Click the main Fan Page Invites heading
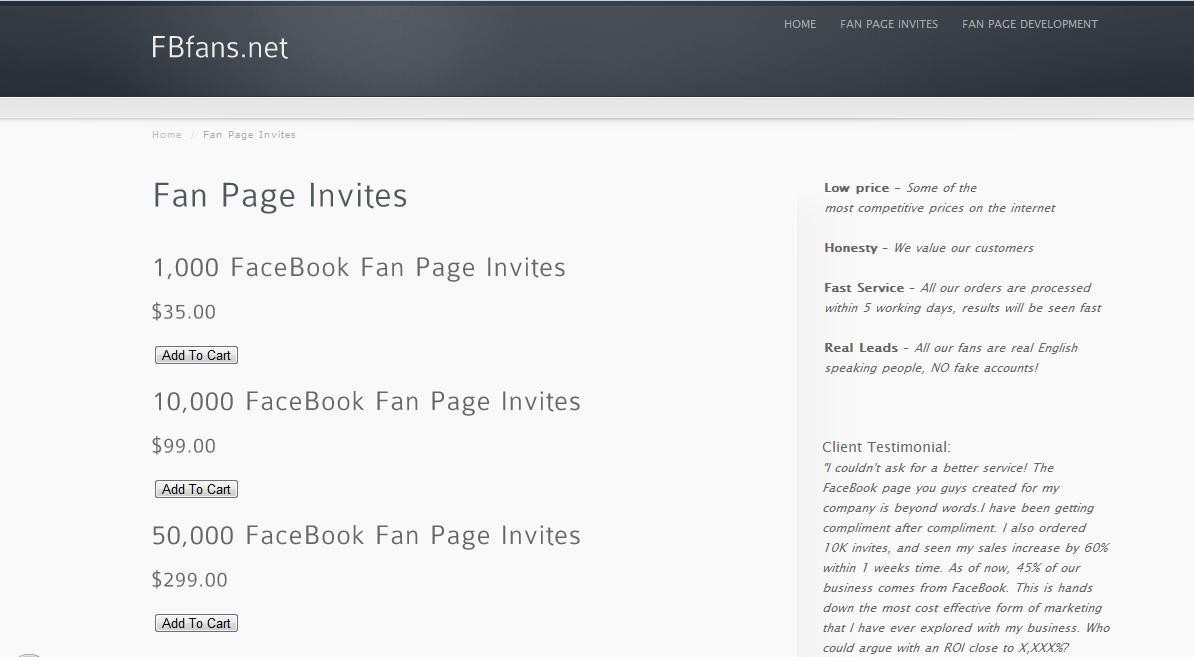 pos(280,195)
